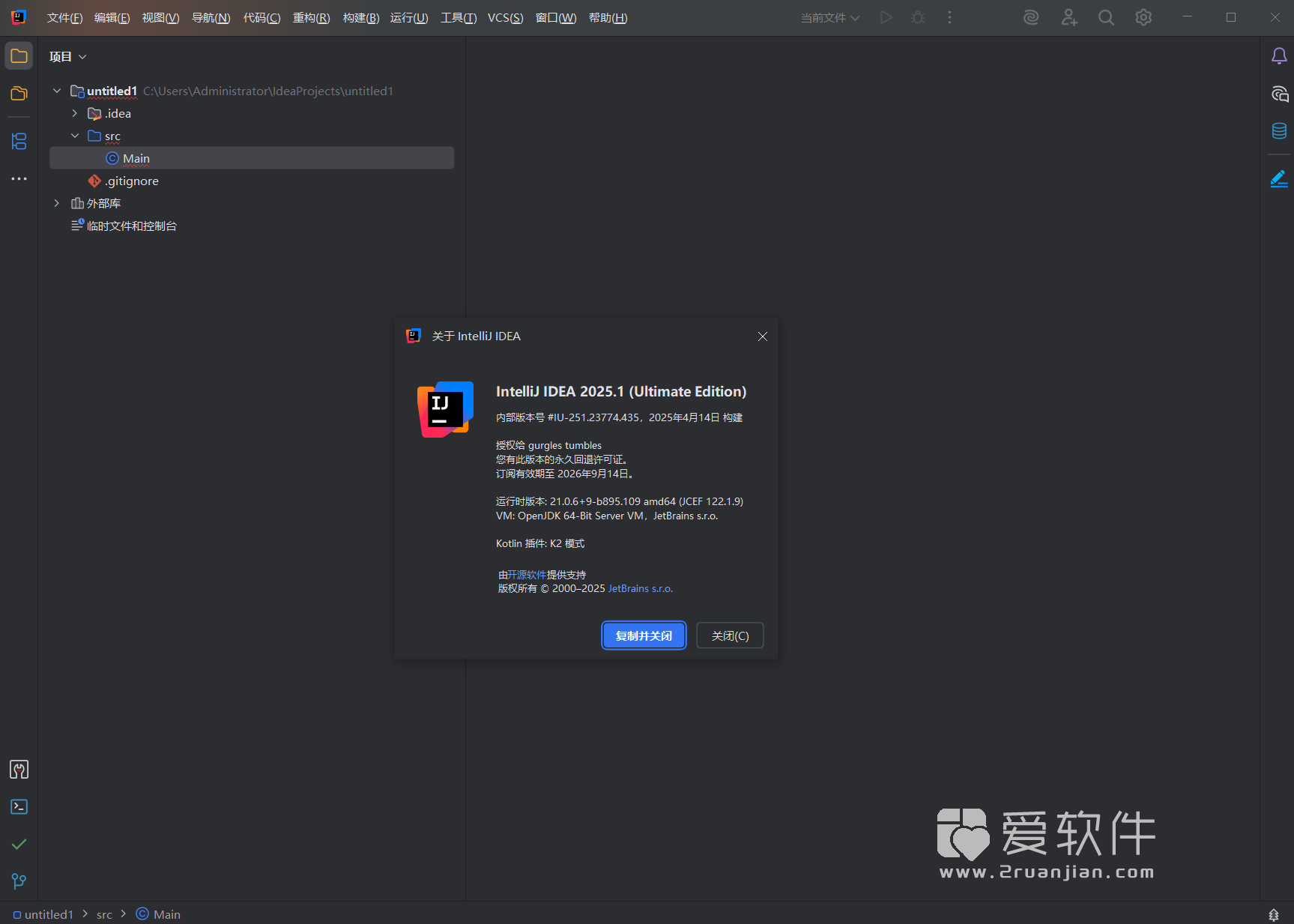This screenshot has height=924, width=1294.
Task: Open the Notifications bell panel
Action: point(1279,56)
